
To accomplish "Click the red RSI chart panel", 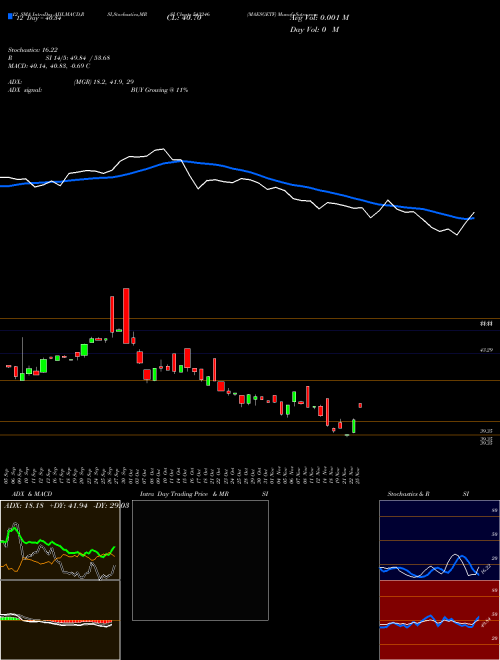I will (x=439, y=620).
